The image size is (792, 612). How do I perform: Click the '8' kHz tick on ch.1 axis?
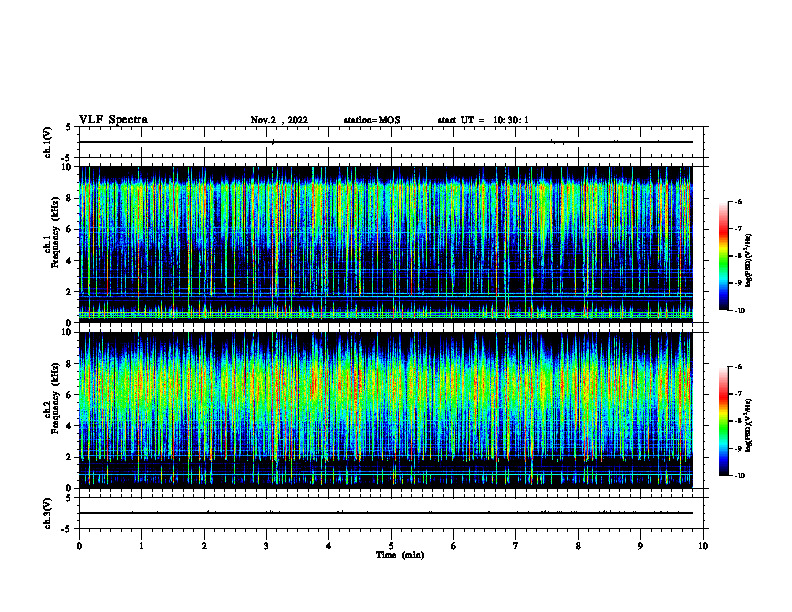click(x=70, y=198)
